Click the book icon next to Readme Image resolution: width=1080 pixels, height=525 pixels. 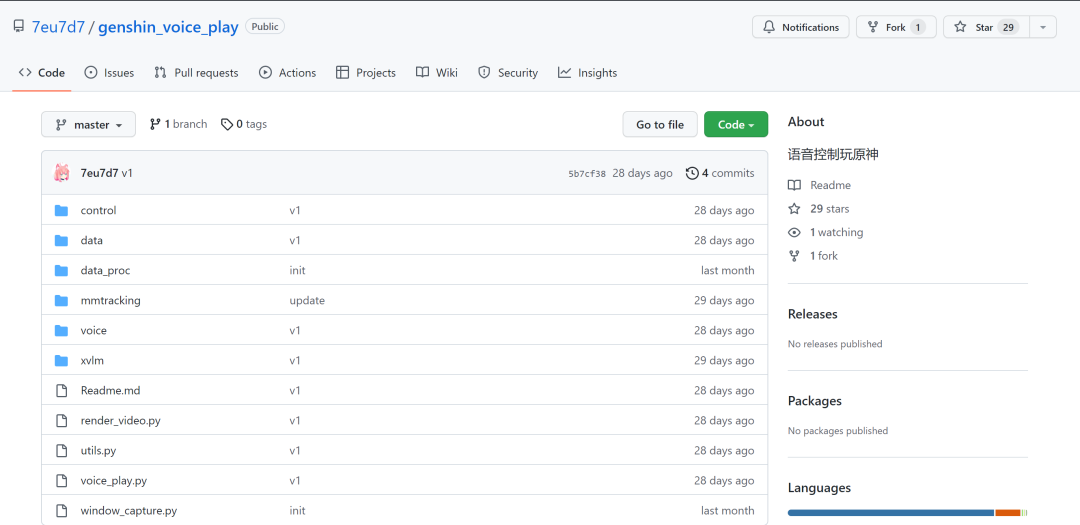tap(794, 185)
